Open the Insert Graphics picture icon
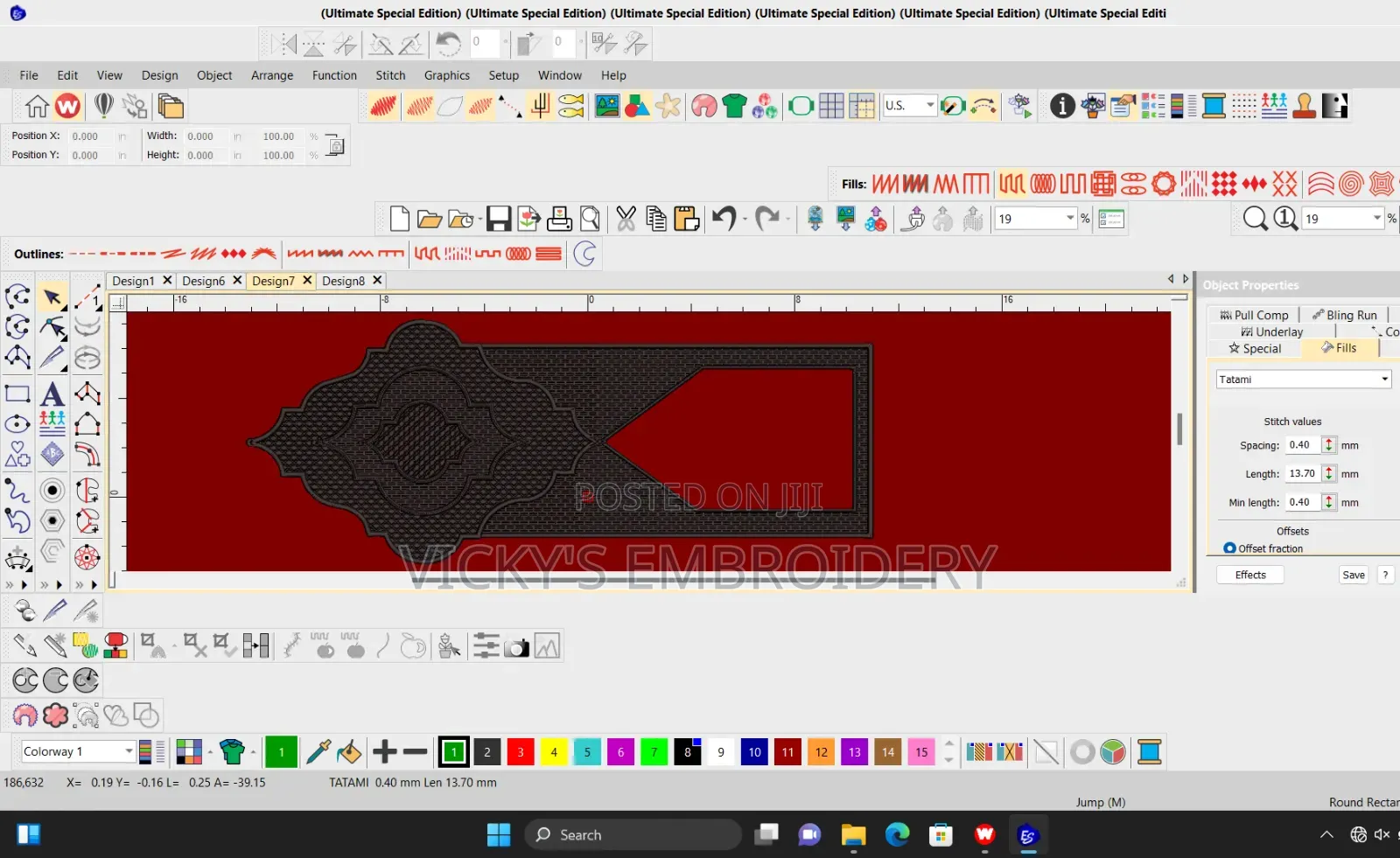The image size is (1400, 858). [606, 106]
